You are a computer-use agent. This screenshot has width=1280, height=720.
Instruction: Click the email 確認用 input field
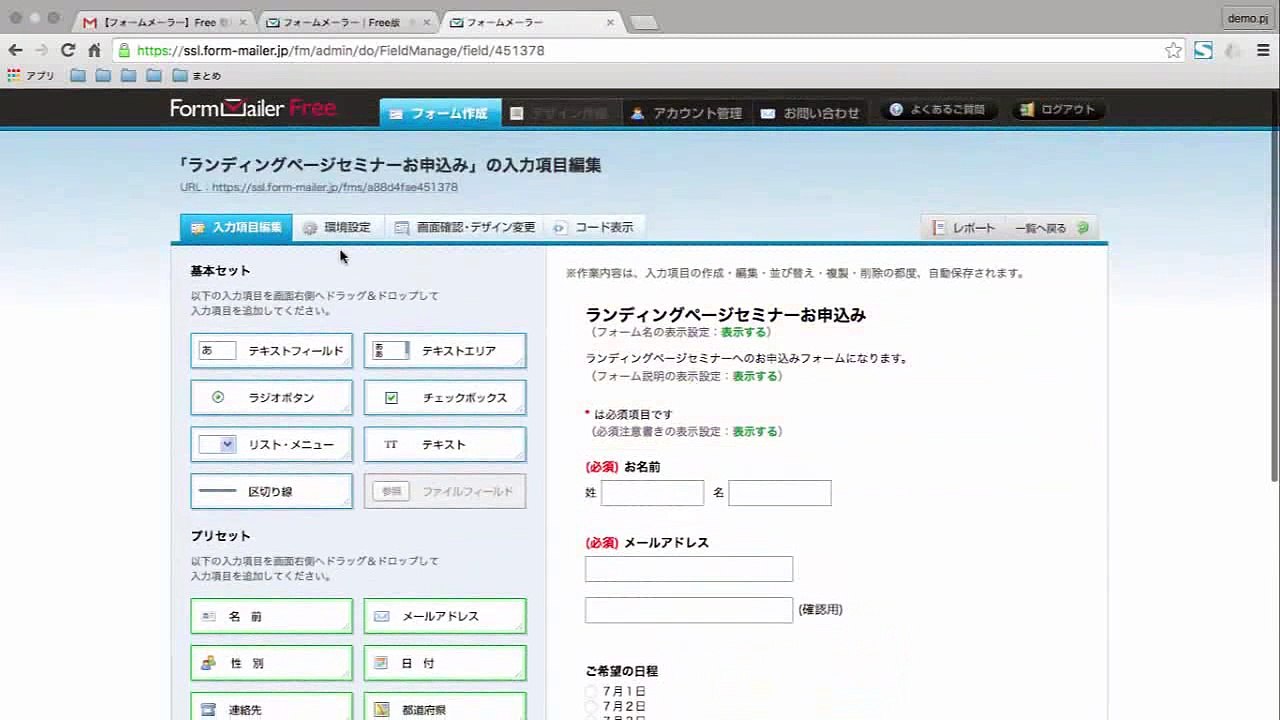pos(689,610)
